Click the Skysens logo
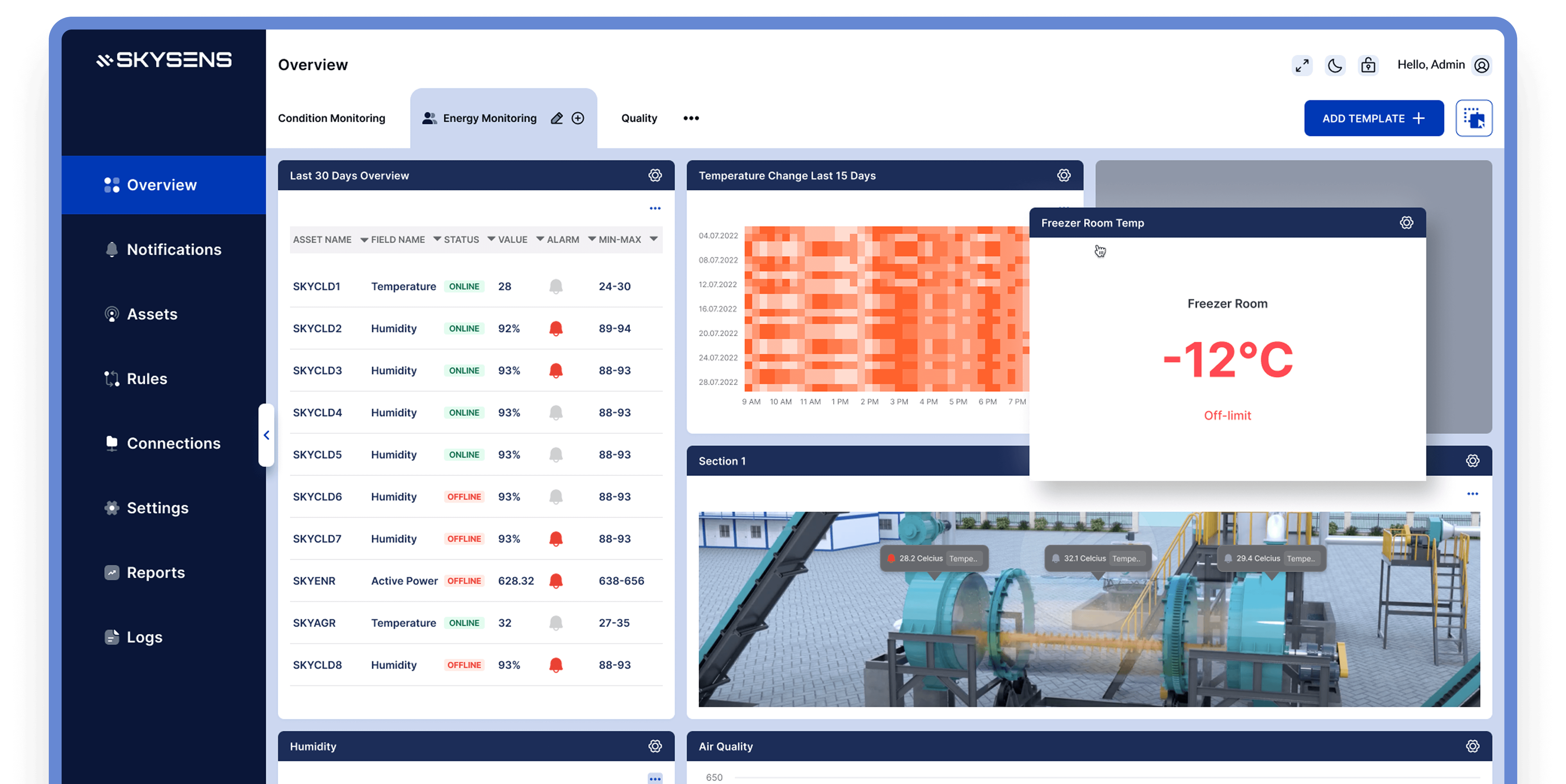This screenshot has width=1566, height=784. (x=164, y=60)
